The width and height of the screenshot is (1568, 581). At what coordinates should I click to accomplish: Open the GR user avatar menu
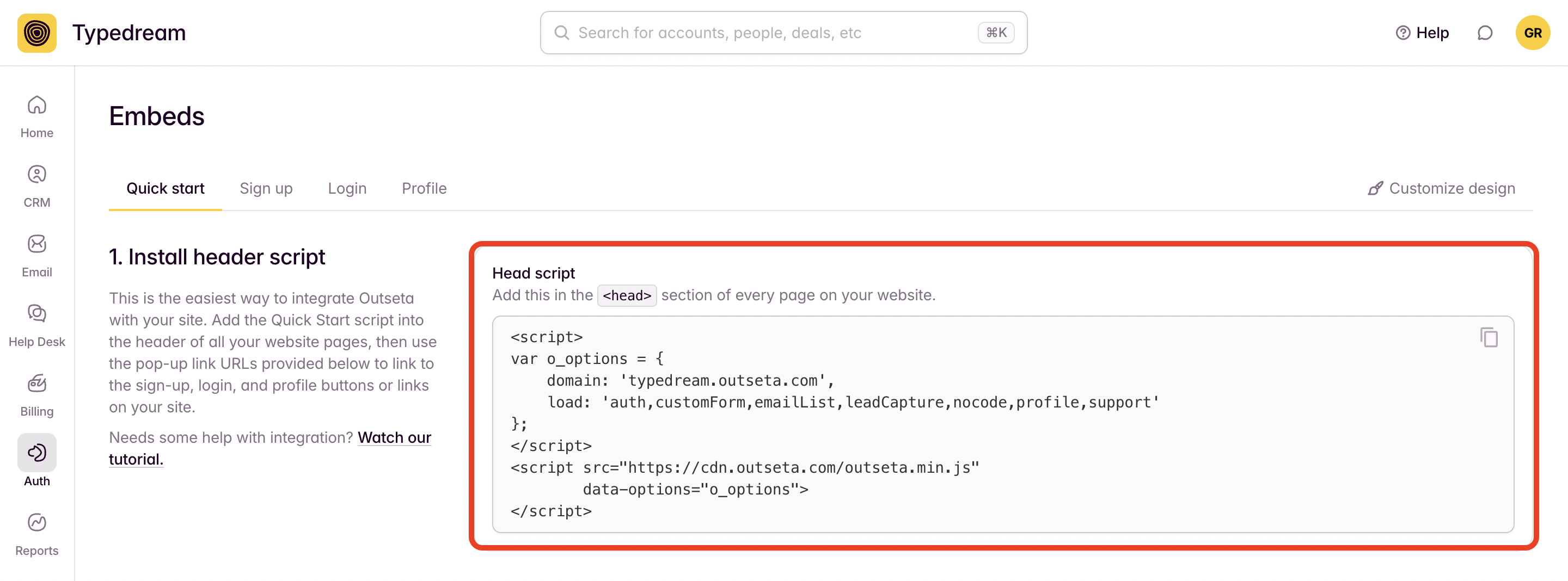pos(1533,33)
